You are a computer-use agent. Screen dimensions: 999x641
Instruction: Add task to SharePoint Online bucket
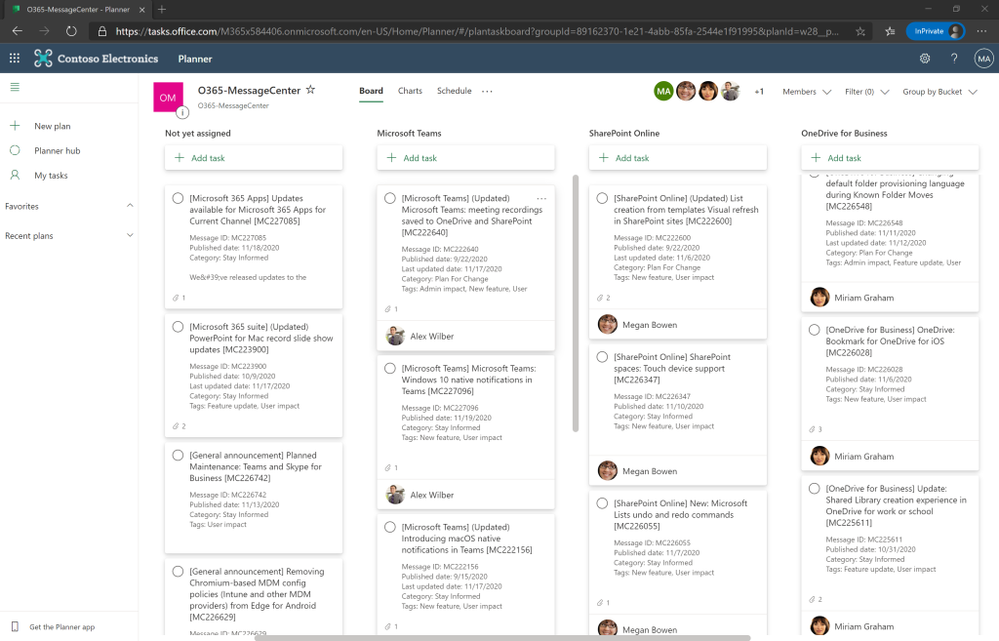click(x=678, y=158)
